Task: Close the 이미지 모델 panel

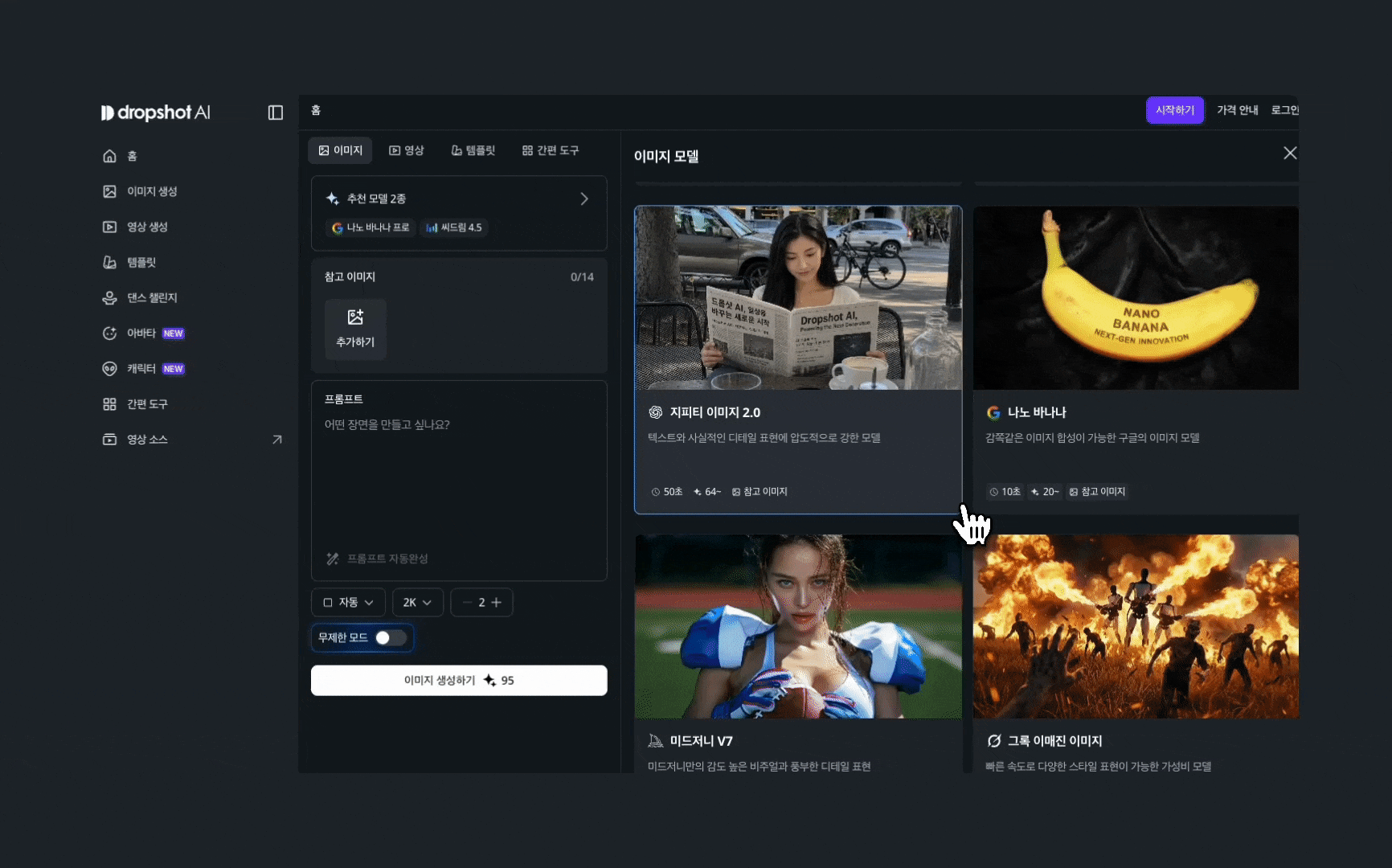Action: (x=1290, y=153)
